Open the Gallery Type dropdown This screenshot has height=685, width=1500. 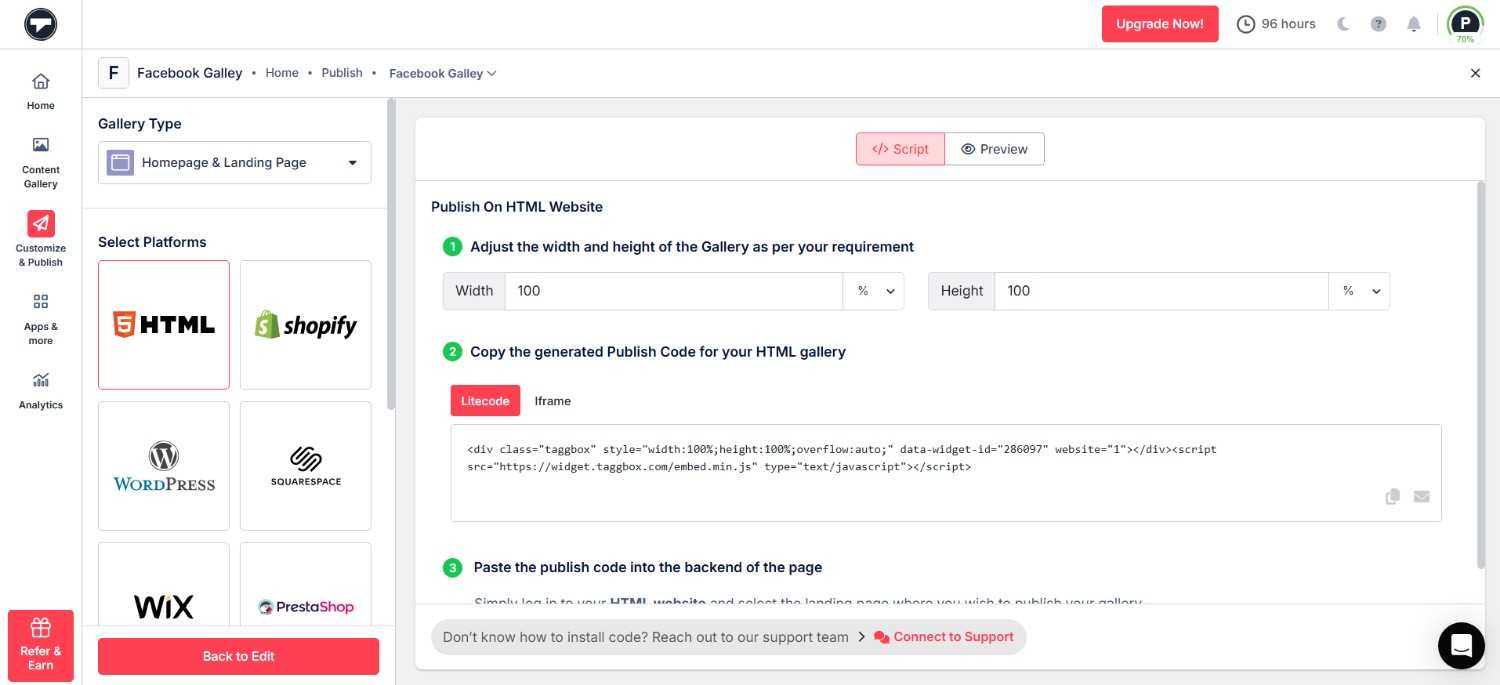point(233,162)
